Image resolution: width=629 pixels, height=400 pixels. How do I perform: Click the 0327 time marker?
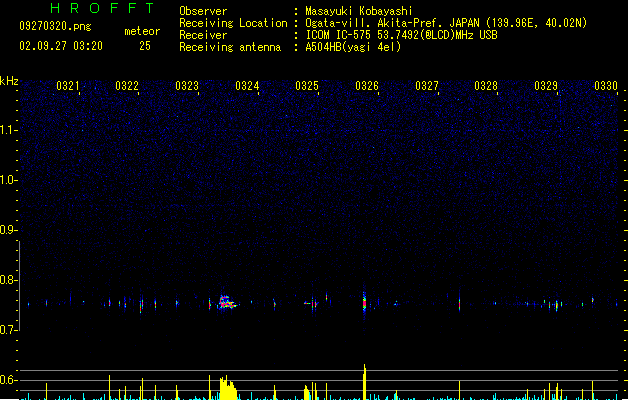[x=427, y=86]
